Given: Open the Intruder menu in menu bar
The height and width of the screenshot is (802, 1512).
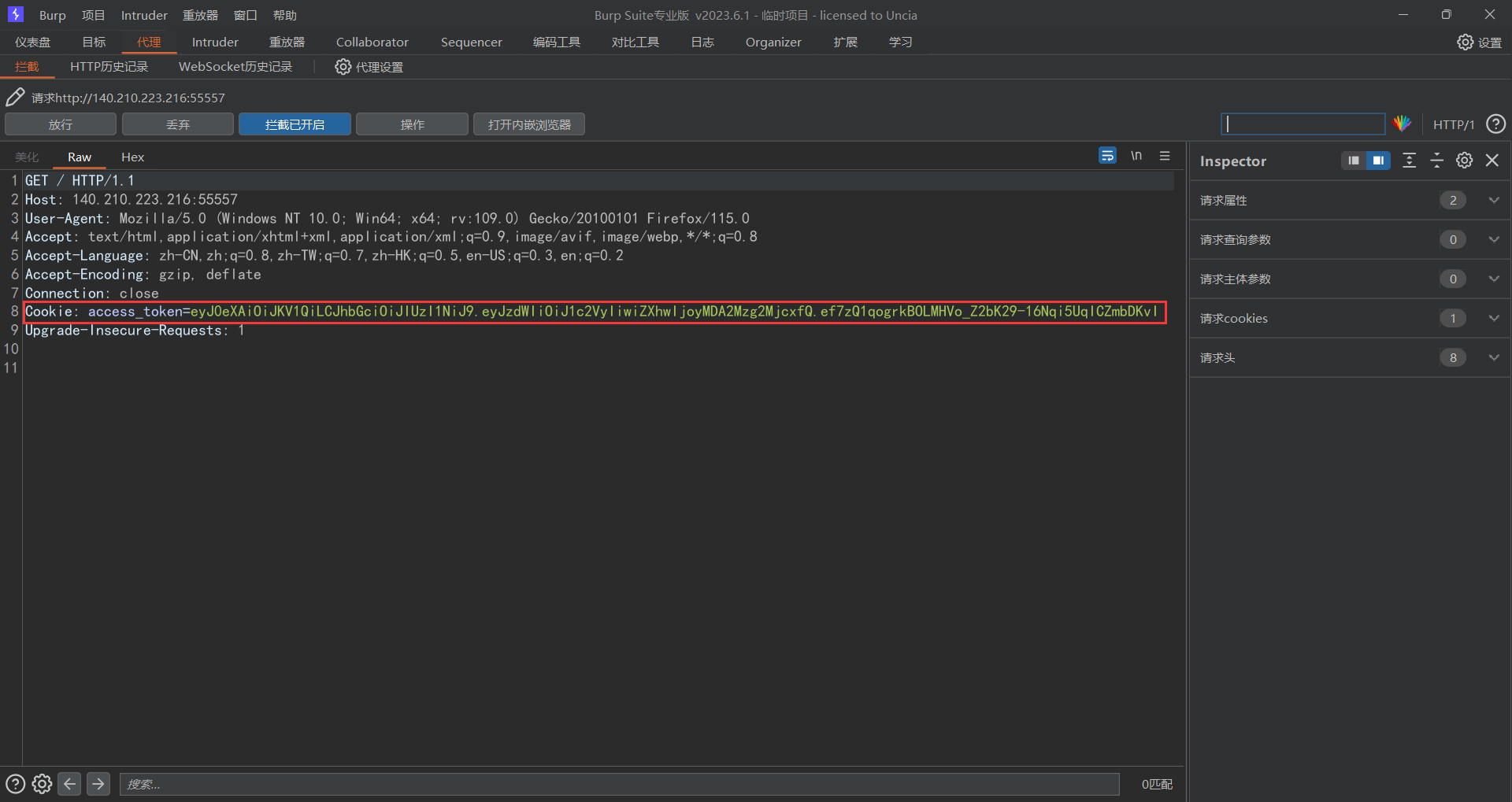Looking at the screenshot, I should tap(143, 14).
